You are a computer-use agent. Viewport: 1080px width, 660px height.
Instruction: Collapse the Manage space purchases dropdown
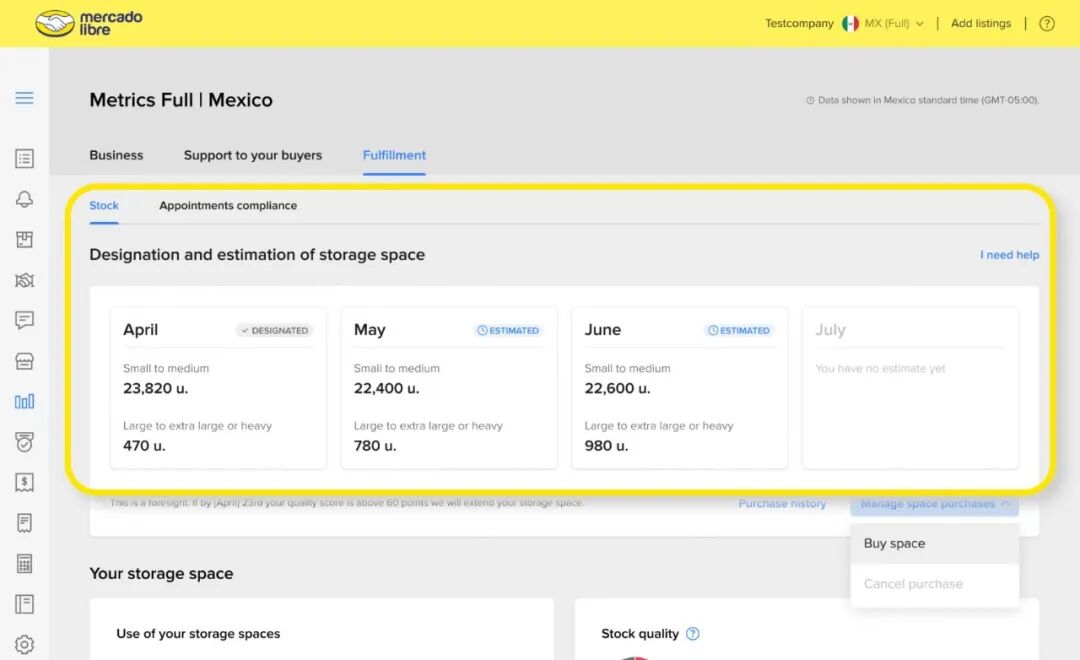pos(934,504)
